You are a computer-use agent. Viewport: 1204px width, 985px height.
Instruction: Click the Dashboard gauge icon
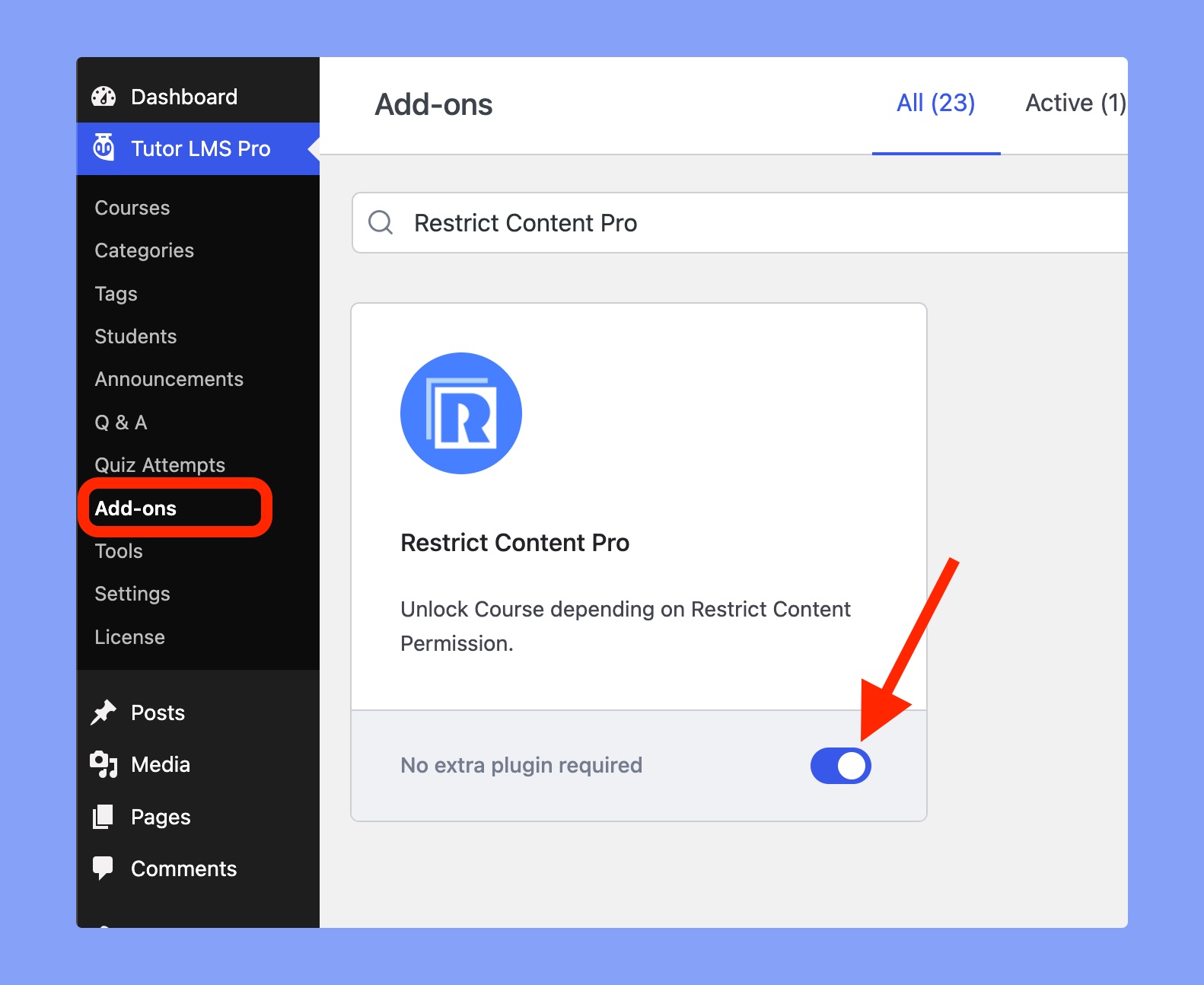click(104, 97)
